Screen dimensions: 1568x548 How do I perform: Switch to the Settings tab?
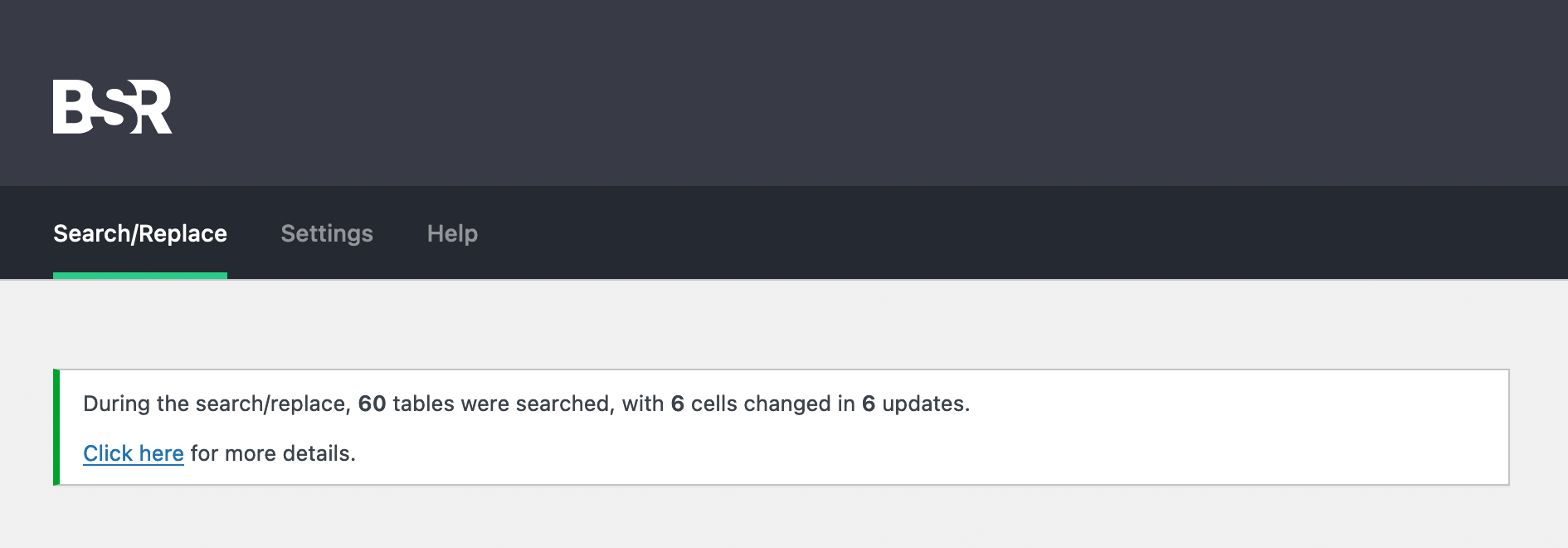point(327,233)
